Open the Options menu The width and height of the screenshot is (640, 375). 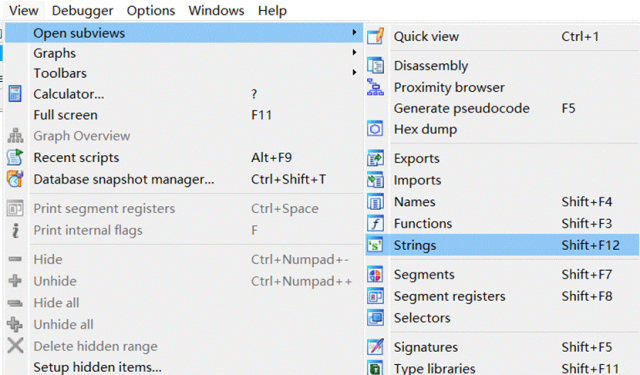(x=151, y=11)
